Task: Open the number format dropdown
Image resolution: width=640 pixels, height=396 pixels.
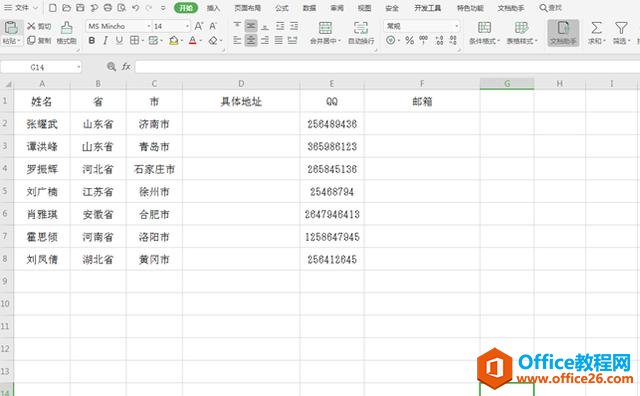Action: click(x=456, y=26)
